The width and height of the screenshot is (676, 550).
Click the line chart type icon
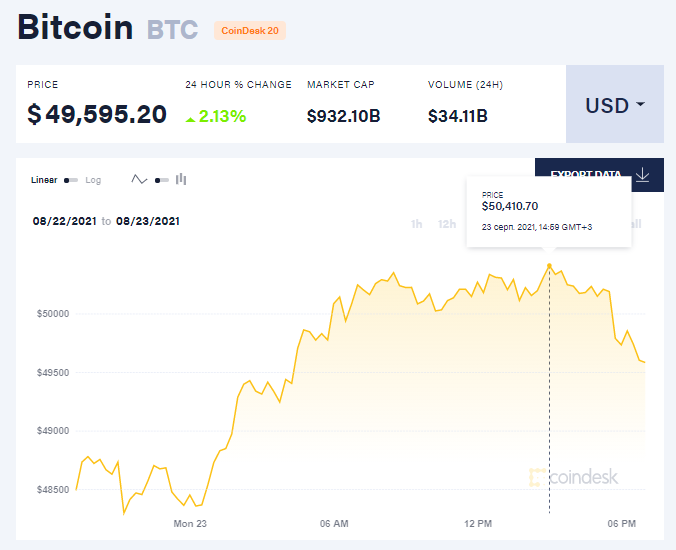click(139, 180)
